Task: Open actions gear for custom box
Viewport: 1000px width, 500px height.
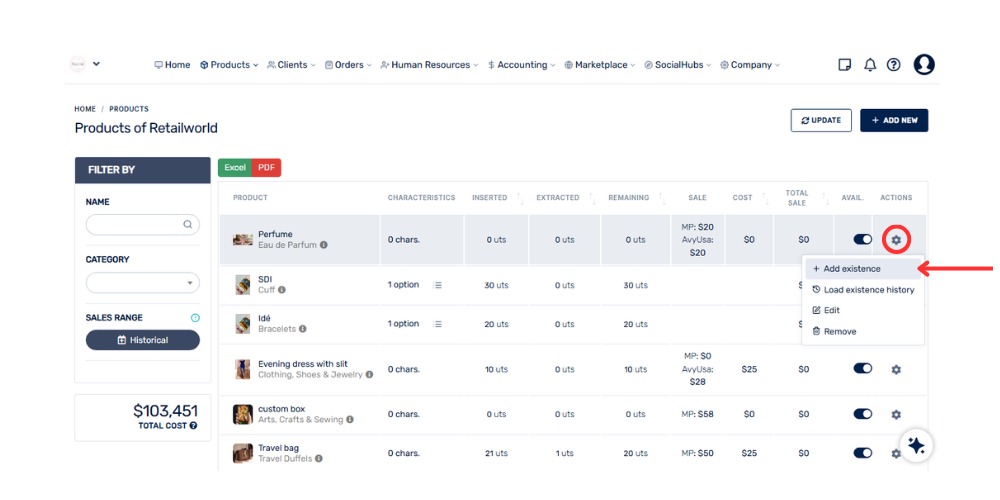Action: coord(896,414)
